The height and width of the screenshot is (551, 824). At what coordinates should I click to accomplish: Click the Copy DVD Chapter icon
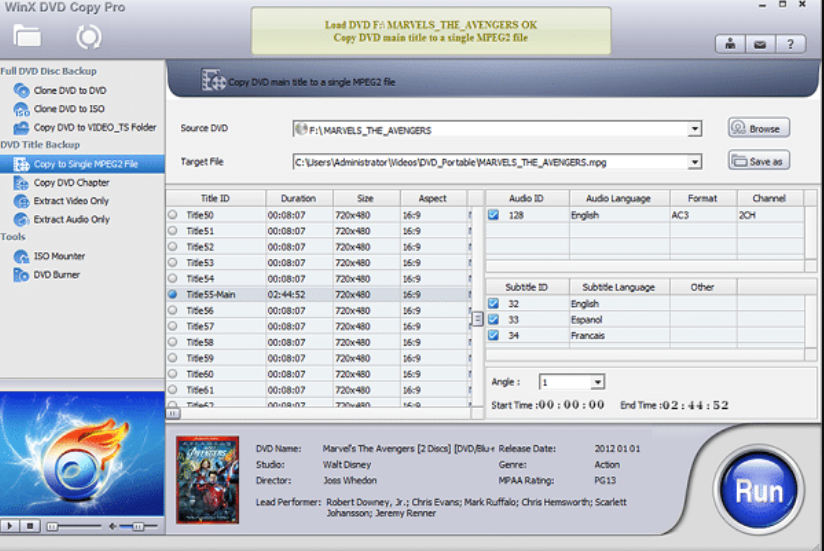coord(22,183)
